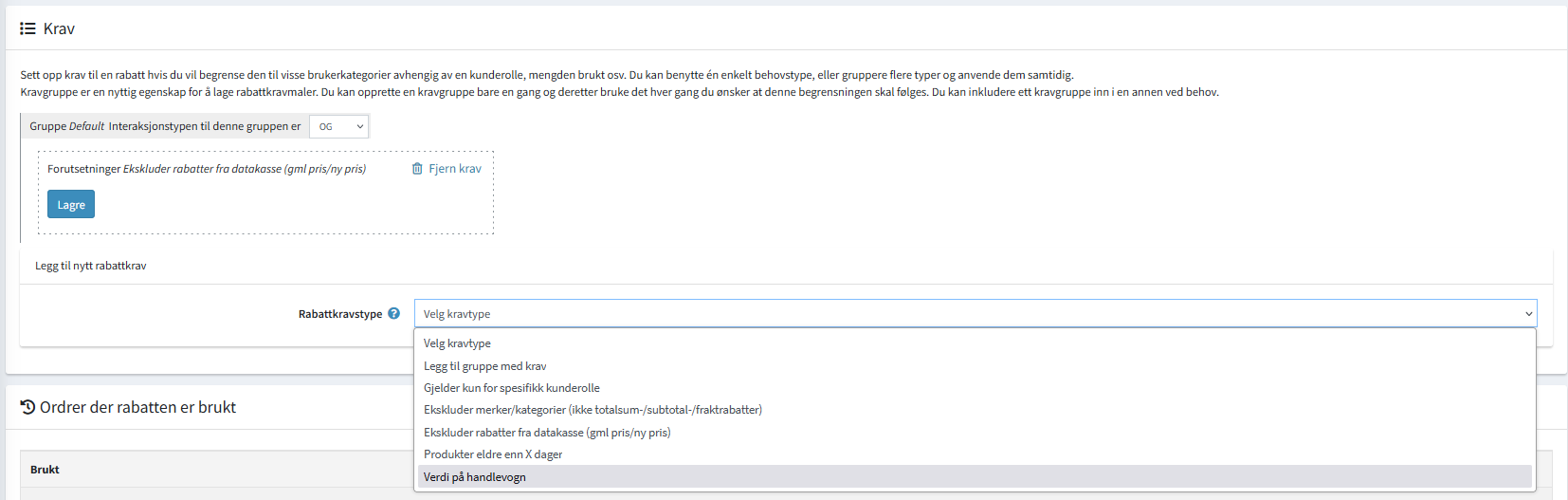The height and width of the screenshot is (500, 1568).
Task: Open the OG interaction type dropdown
Action: tap(338, 126)
